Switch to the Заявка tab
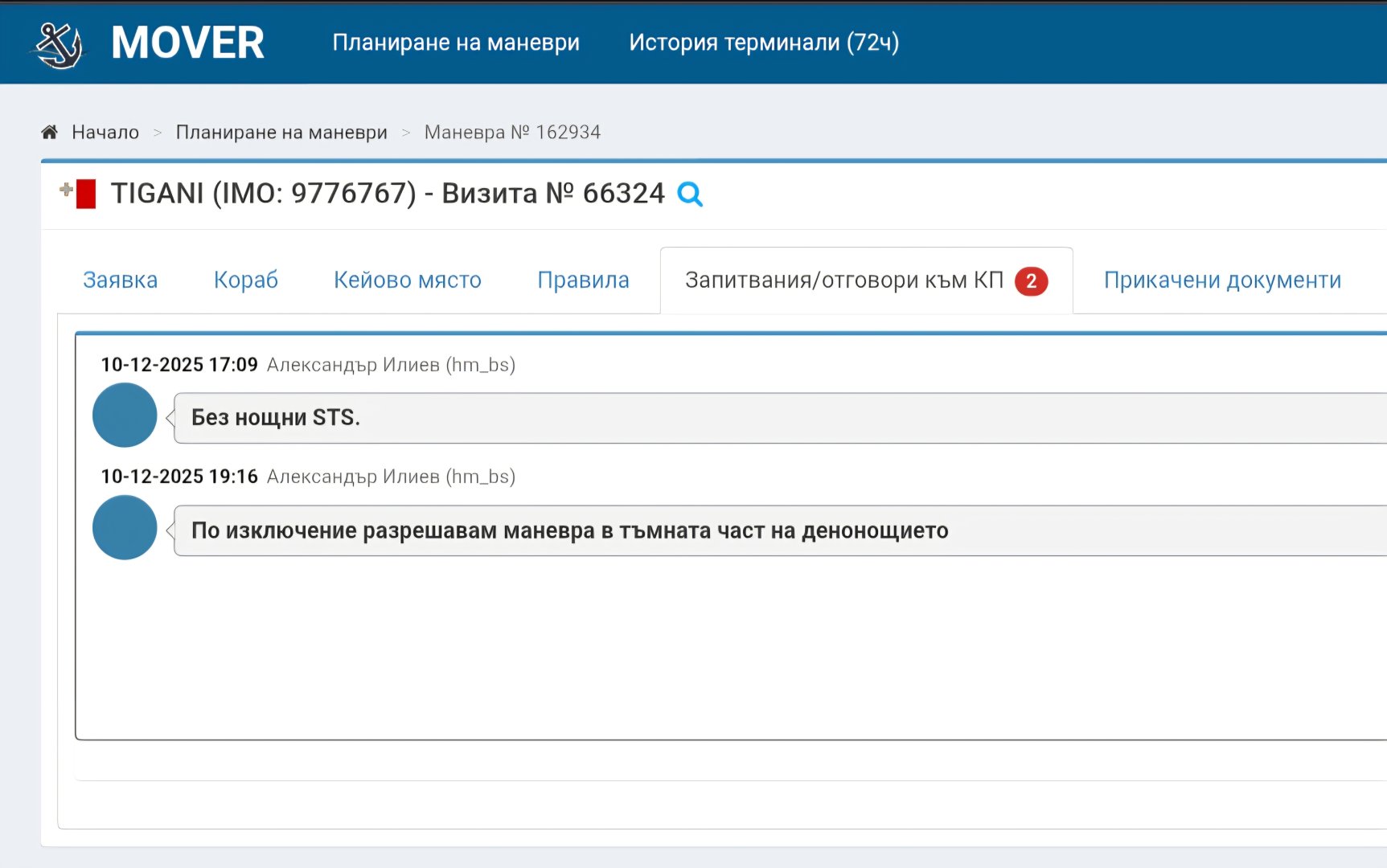Screen dimensions: 1387x868 click(x=119, y=280)
